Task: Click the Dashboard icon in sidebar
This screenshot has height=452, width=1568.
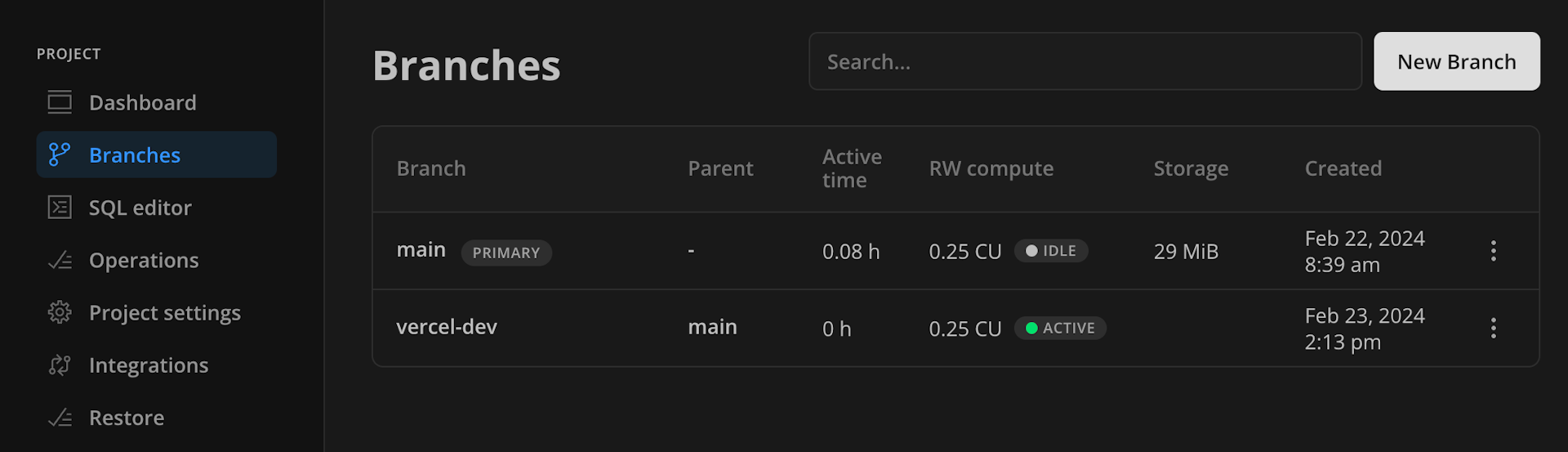Action: tap(60, 102)
